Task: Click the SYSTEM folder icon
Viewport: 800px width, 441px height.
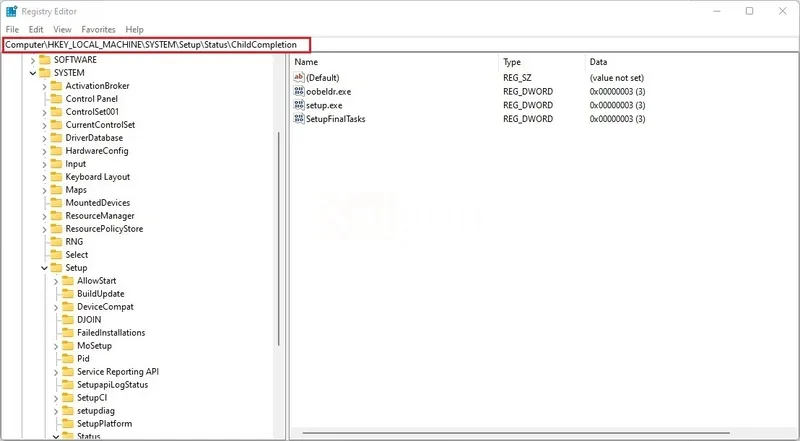Action: [45, 72]
